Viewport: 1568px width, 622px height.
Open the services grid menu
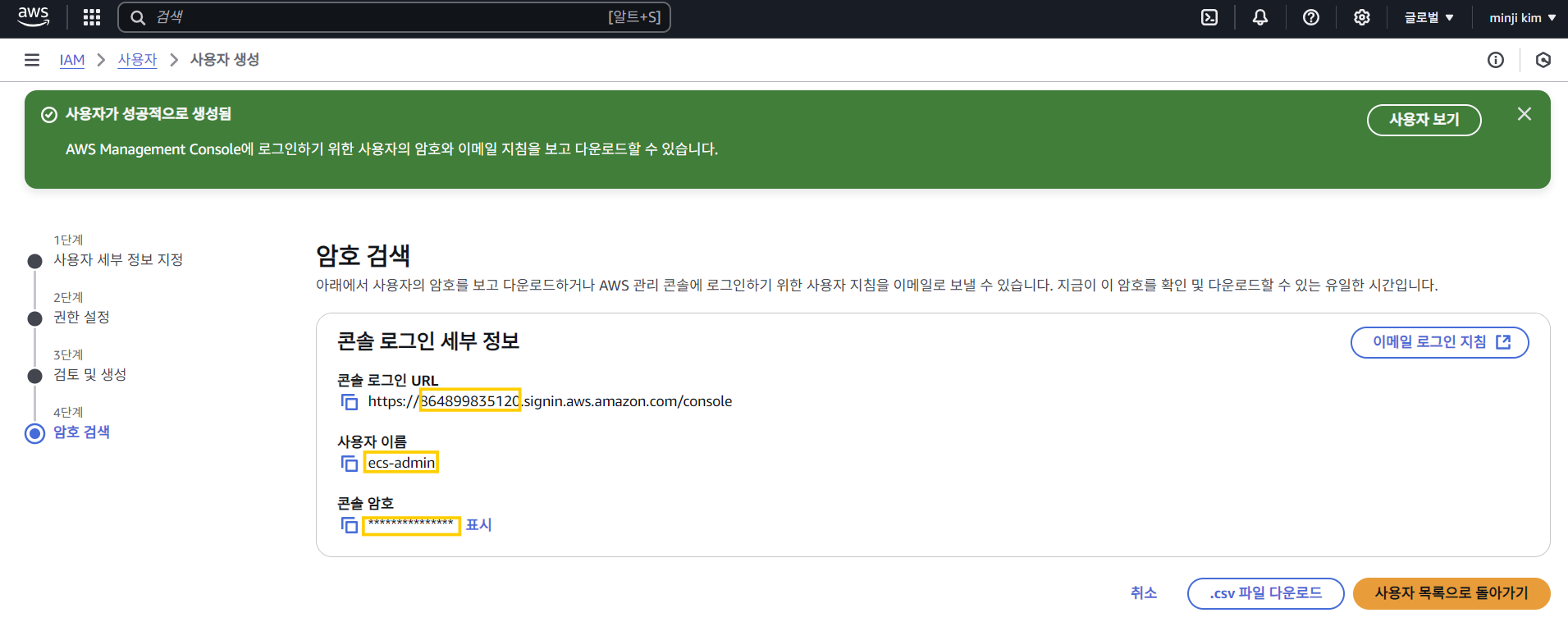tap(92, 17)
